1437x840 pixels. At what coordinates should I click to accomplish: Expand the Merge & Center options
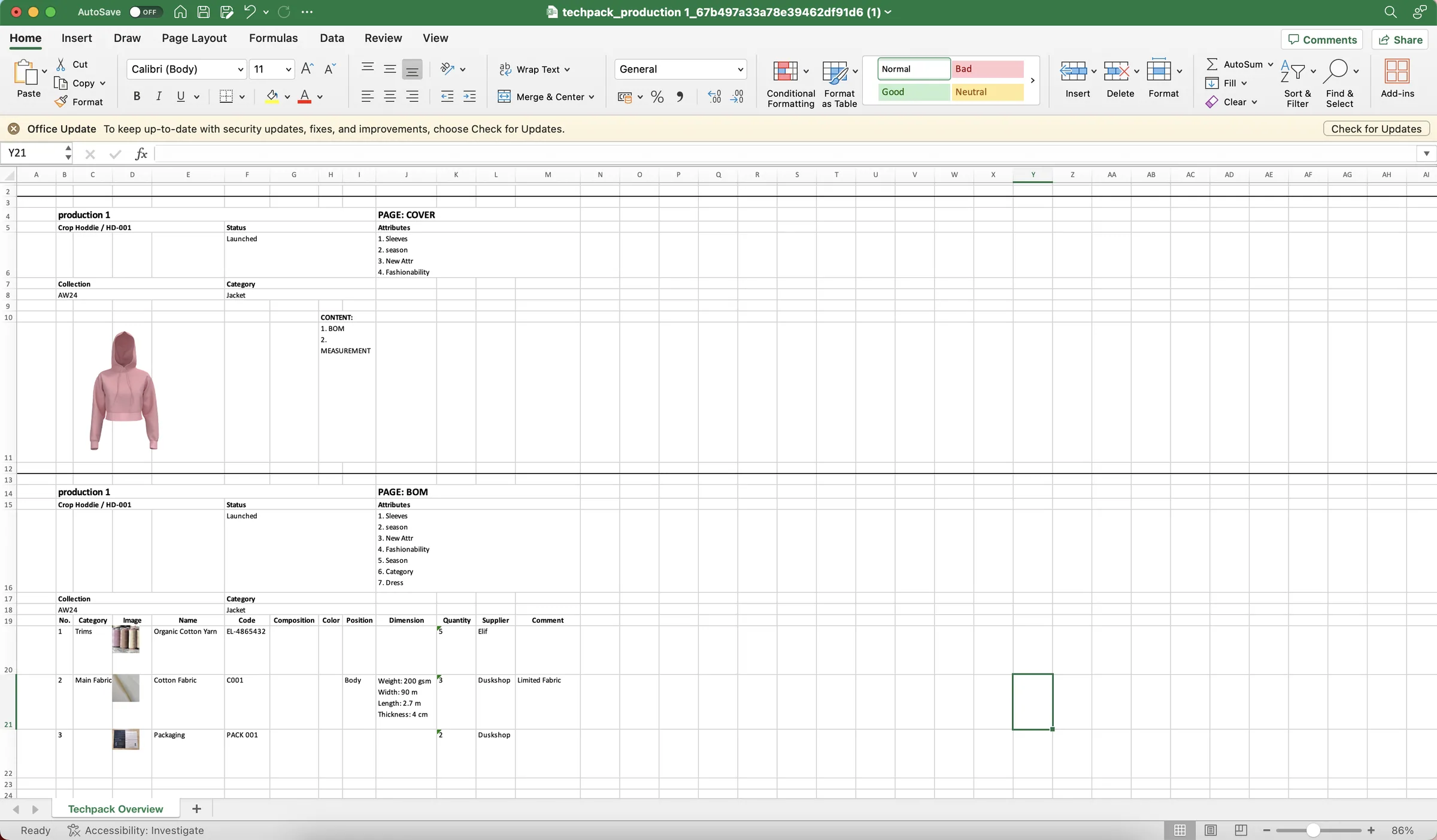click(x=592, y=97)
